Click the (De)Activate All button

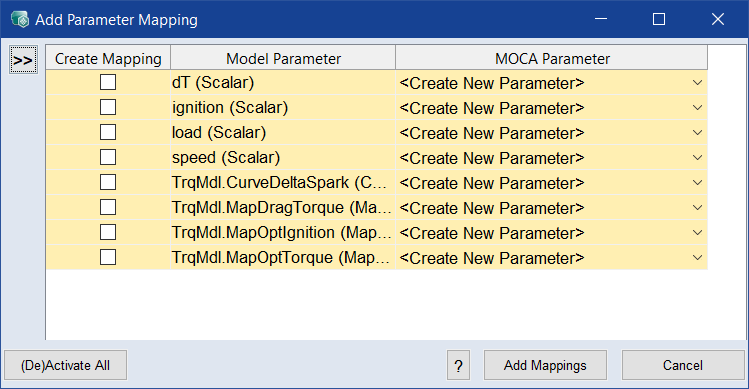pyautogui.click(x=65, y=366)
